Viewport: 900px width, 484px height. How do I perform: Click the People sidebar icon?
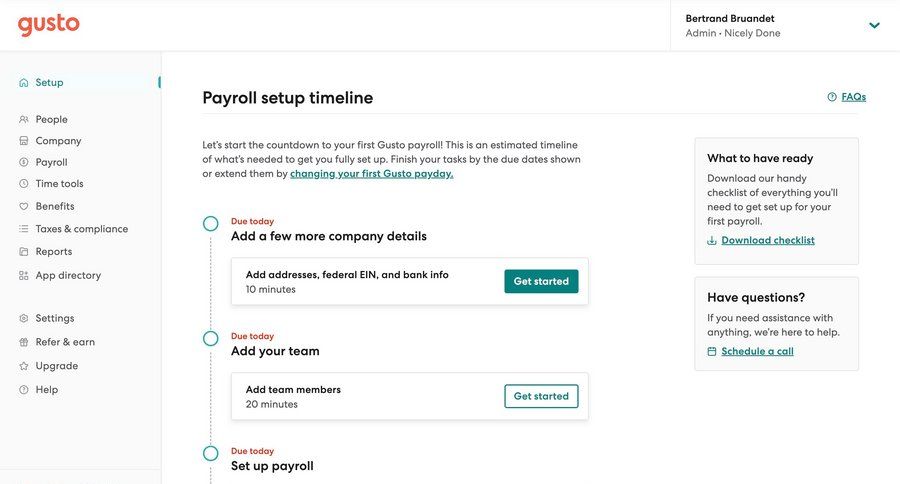[x=24, y=120]
